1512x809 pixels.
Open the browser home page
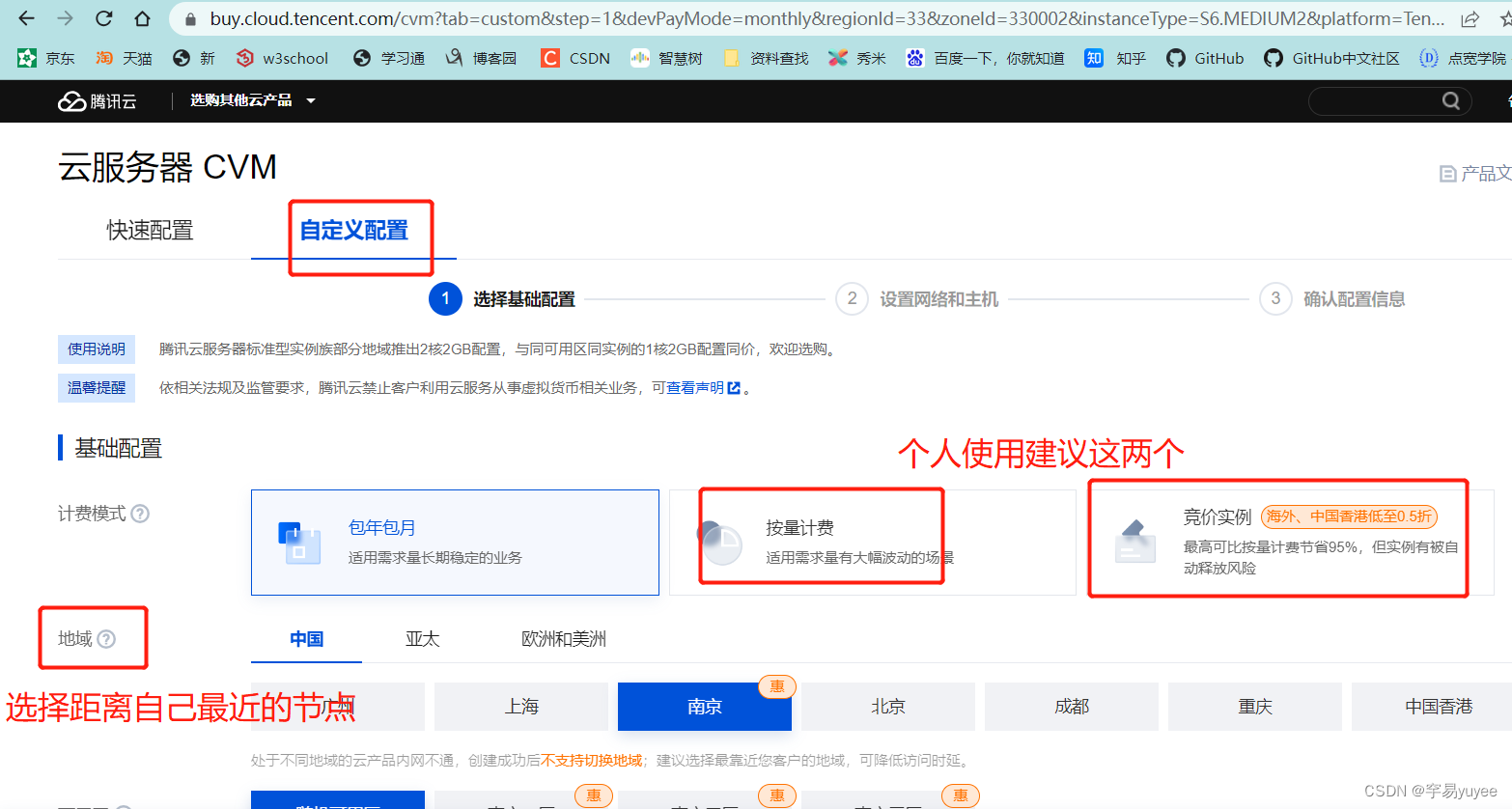[x=142, y=18]
